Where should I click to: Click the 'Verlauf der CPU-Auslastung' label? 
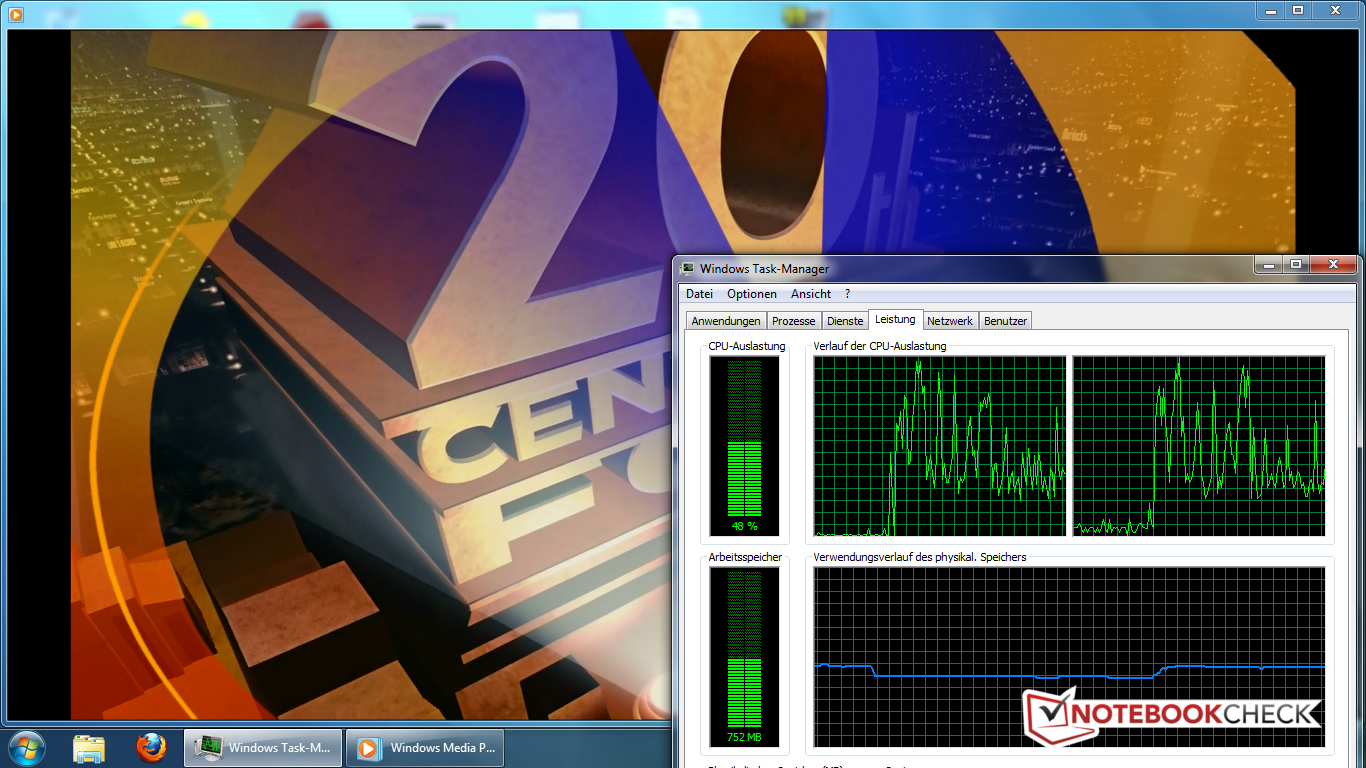coord(880,346)
